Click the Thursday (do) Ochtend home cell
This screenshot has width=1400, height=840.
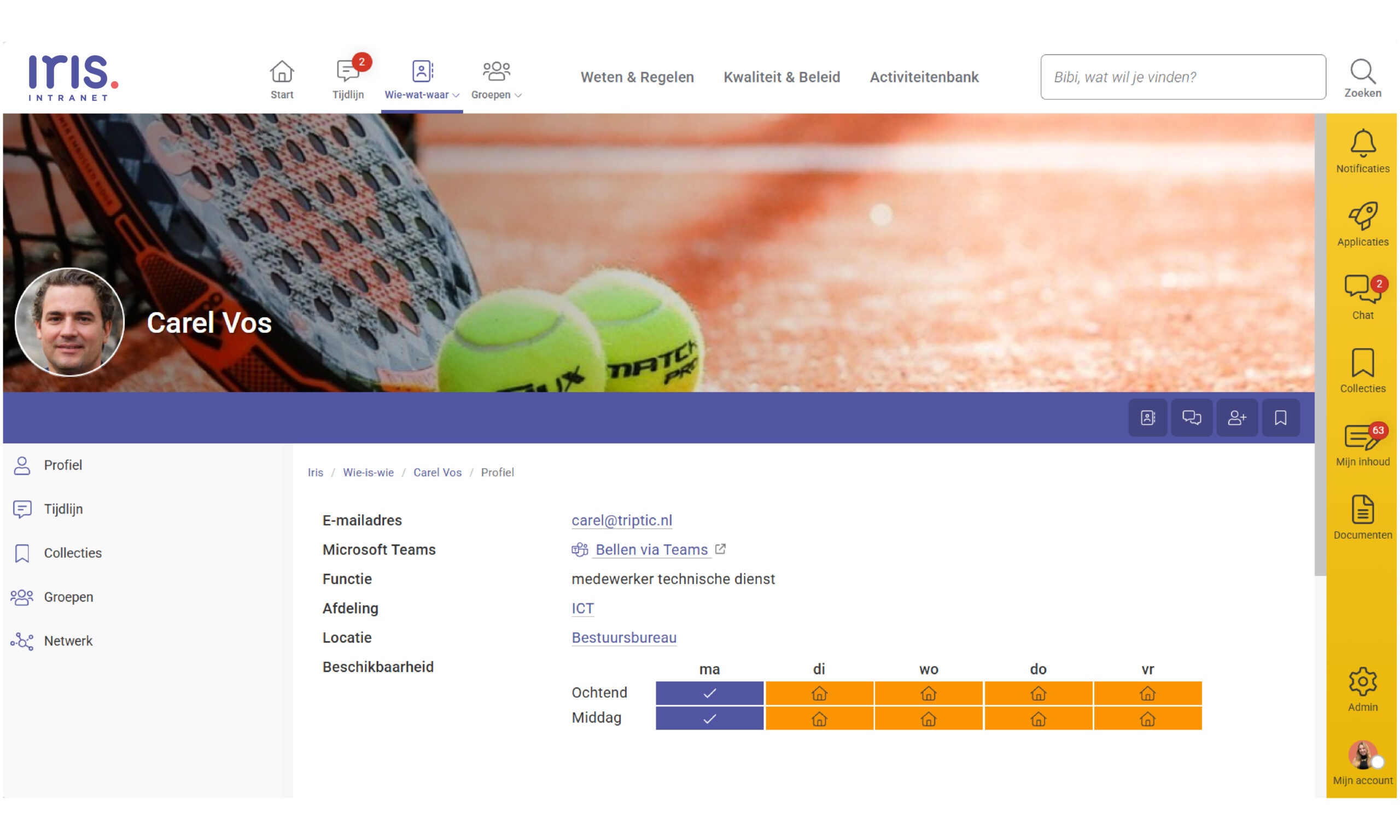1038,693
